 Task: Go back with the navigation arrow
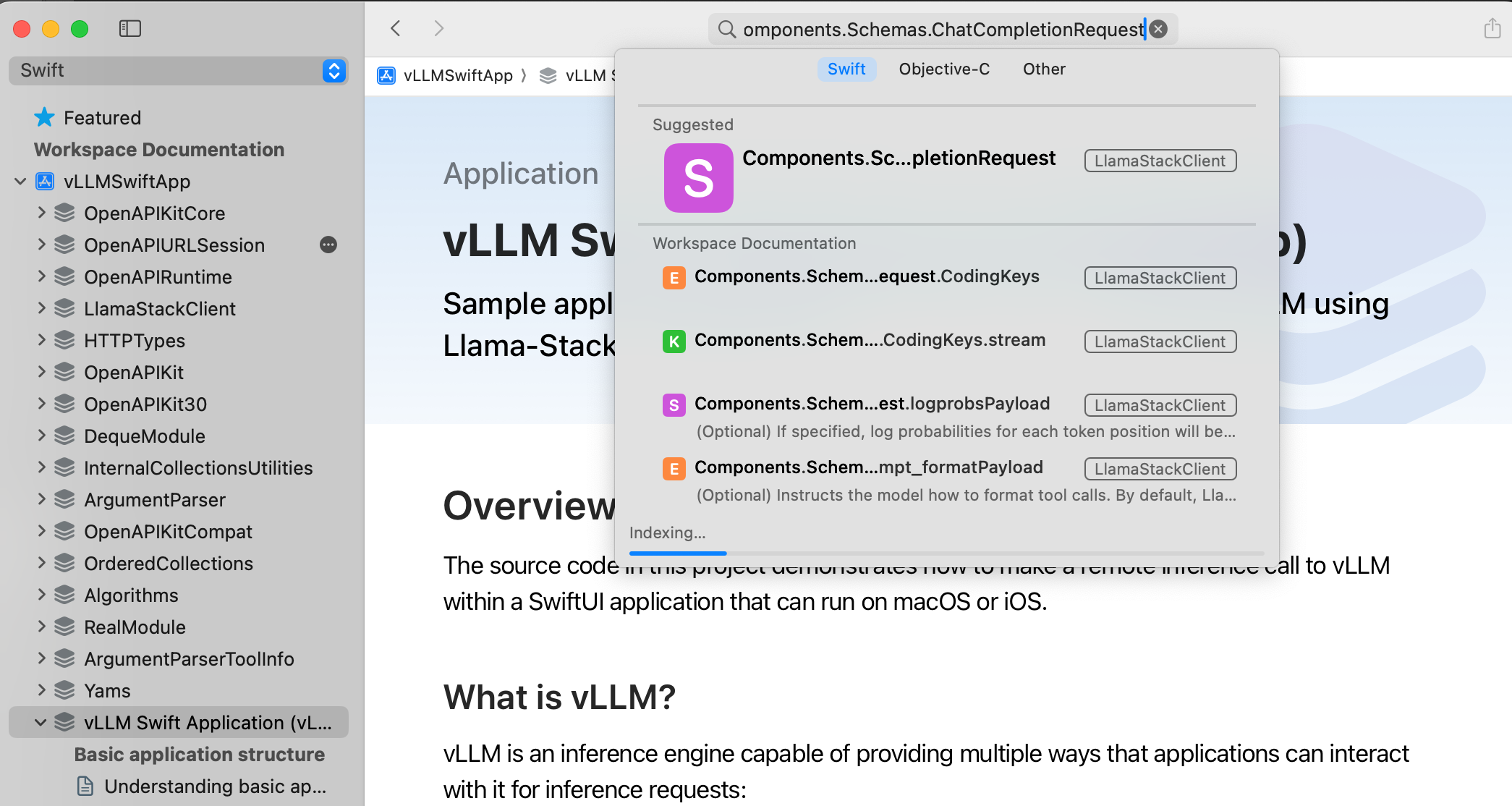(x=396, y=28)
